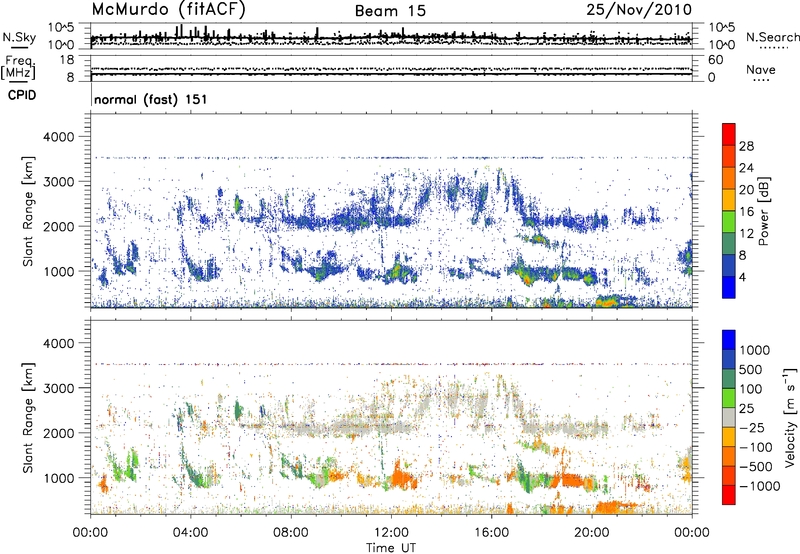
Task: Click the 04:00 time tick label
Action: pos(190,533)
